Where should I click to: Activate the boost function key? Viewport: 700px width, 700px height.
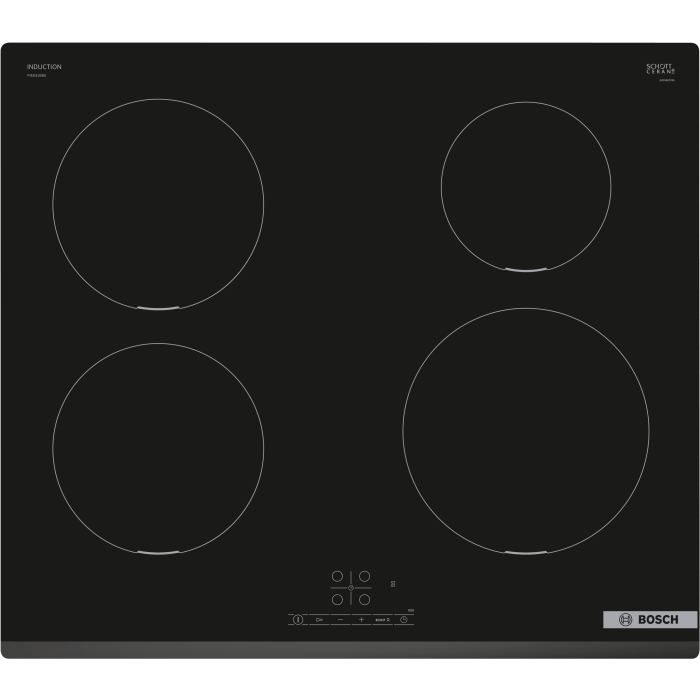tap(381, 620)
